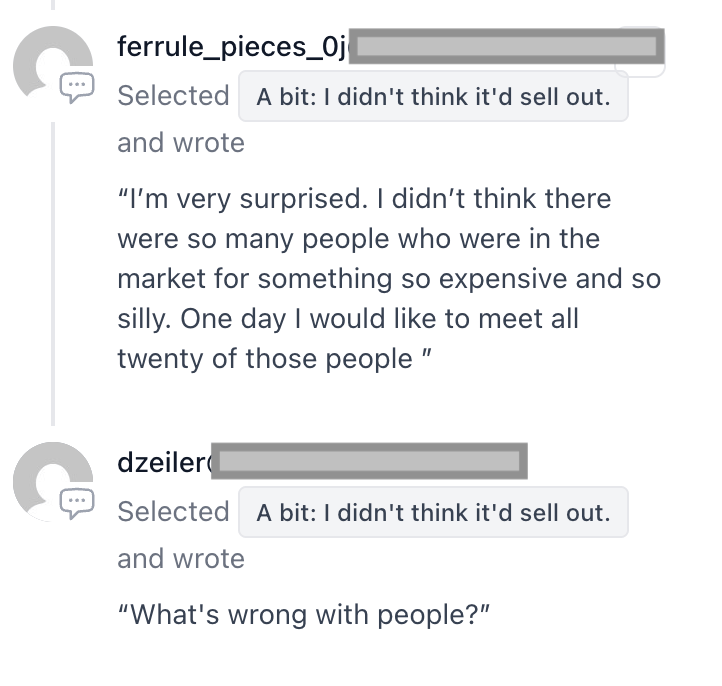
Task: Select the "What's wrong with people?" comment
Action: (x=304, y=612)
